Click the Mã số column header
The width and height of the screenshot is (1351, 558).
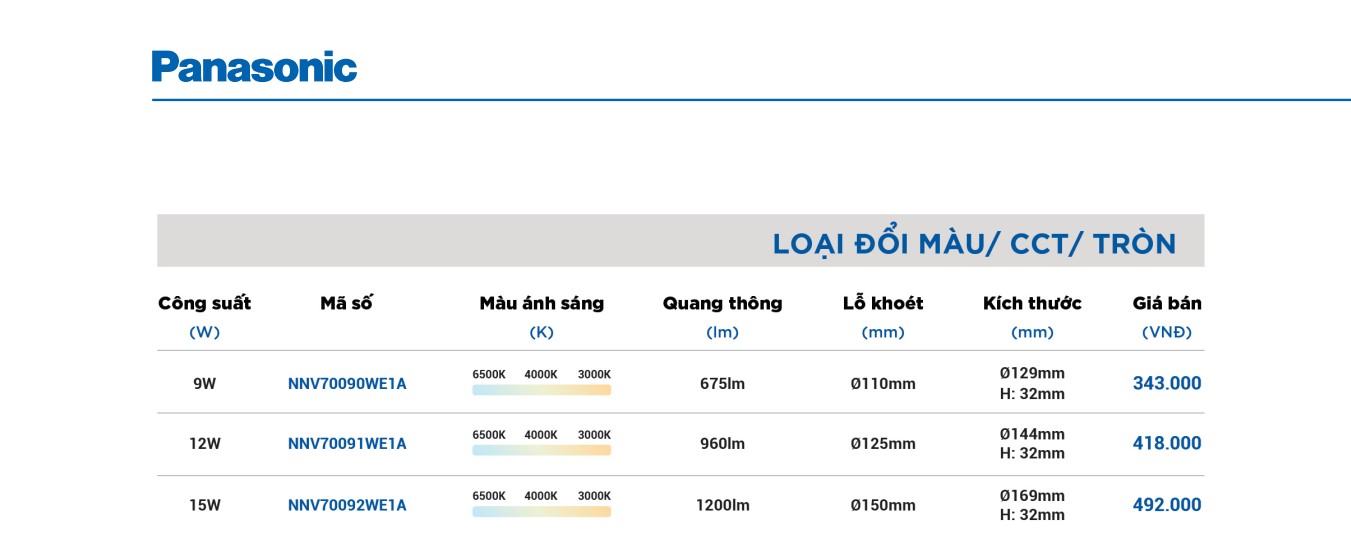(x=346, y=303)
